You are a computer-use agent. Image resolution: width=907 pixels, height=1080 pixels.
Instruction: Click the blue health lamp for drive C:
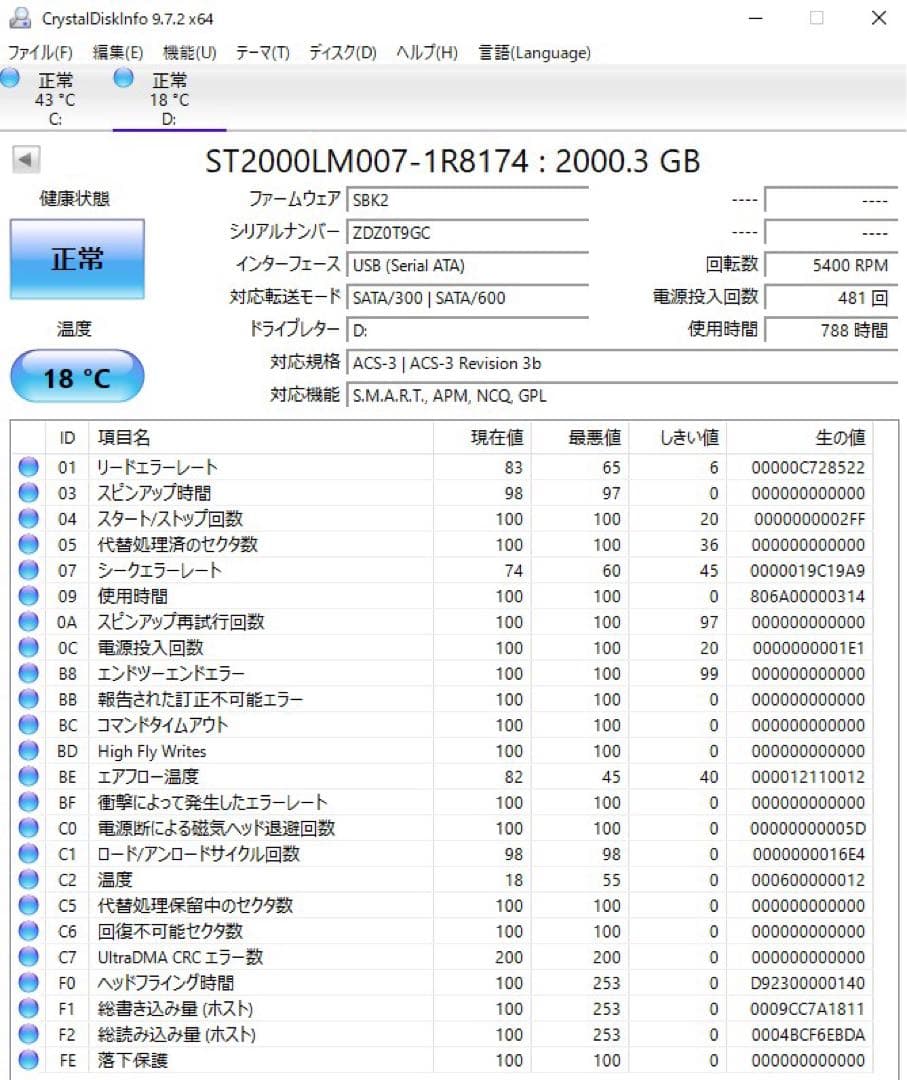[x=11, y=80]
